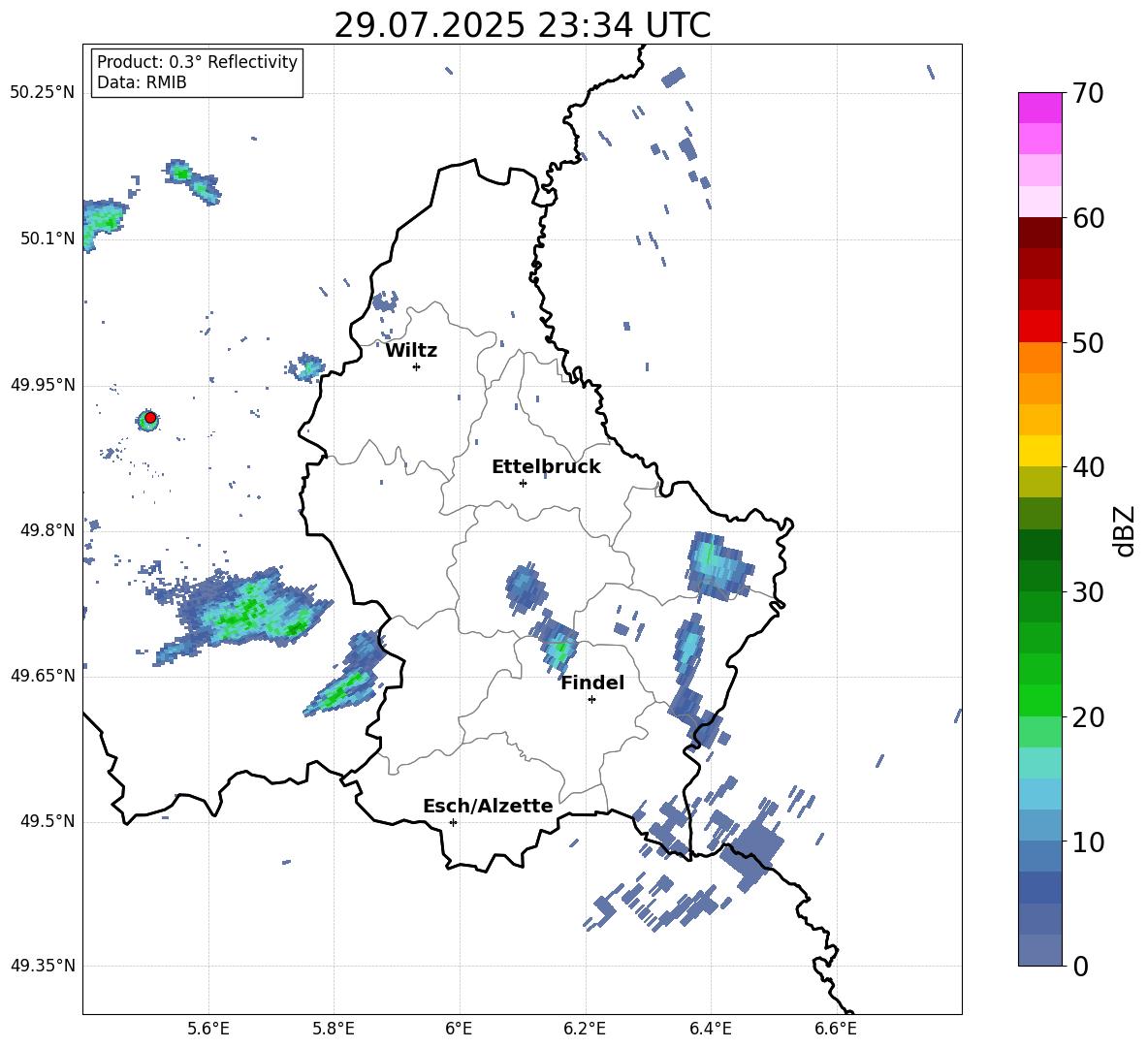This screenshot has width=1148, height=1048.
Task: Click the 49.95°N latitude label
Action: point(43,384)
